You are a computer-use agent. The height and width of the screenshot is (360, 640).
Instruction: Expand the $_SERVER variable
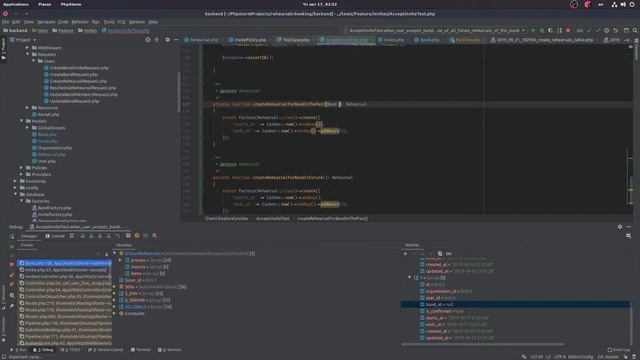pyautogui.click(x=115, y=300)
